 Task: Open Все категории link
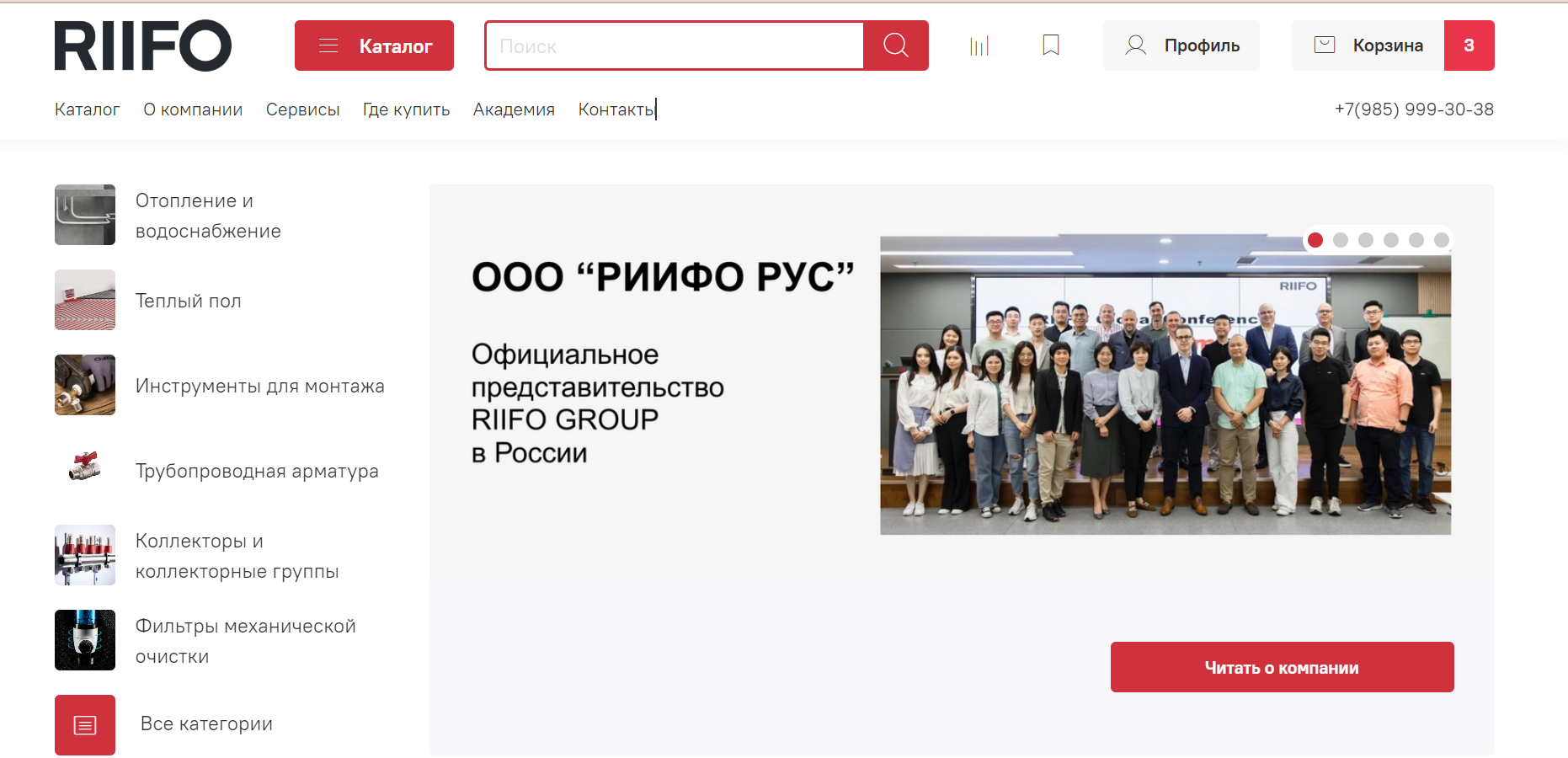pos(206,723)
